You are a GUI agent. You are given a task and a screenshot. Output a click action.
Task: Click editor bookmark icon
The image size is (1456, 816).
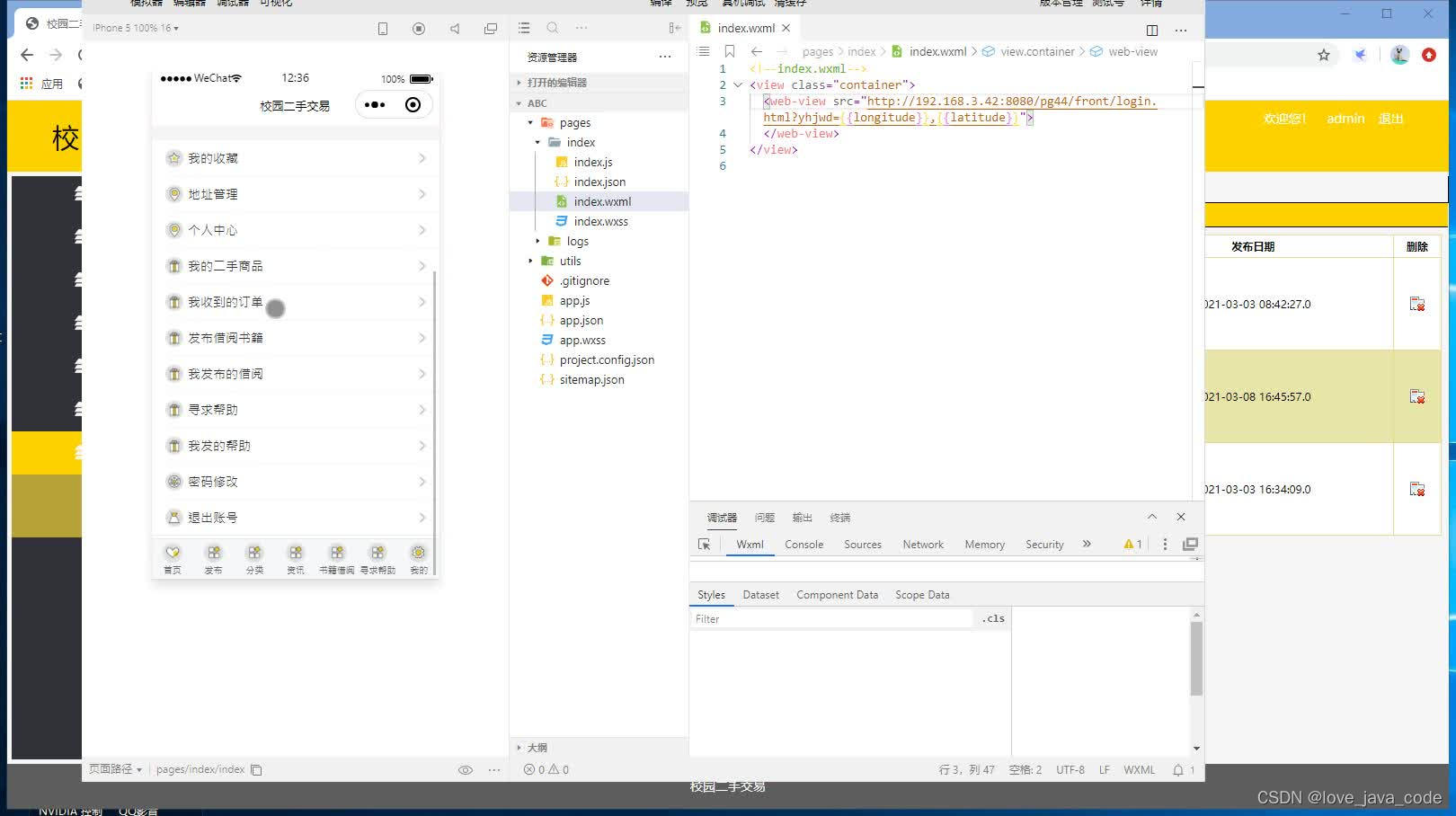tap(730, 51)
